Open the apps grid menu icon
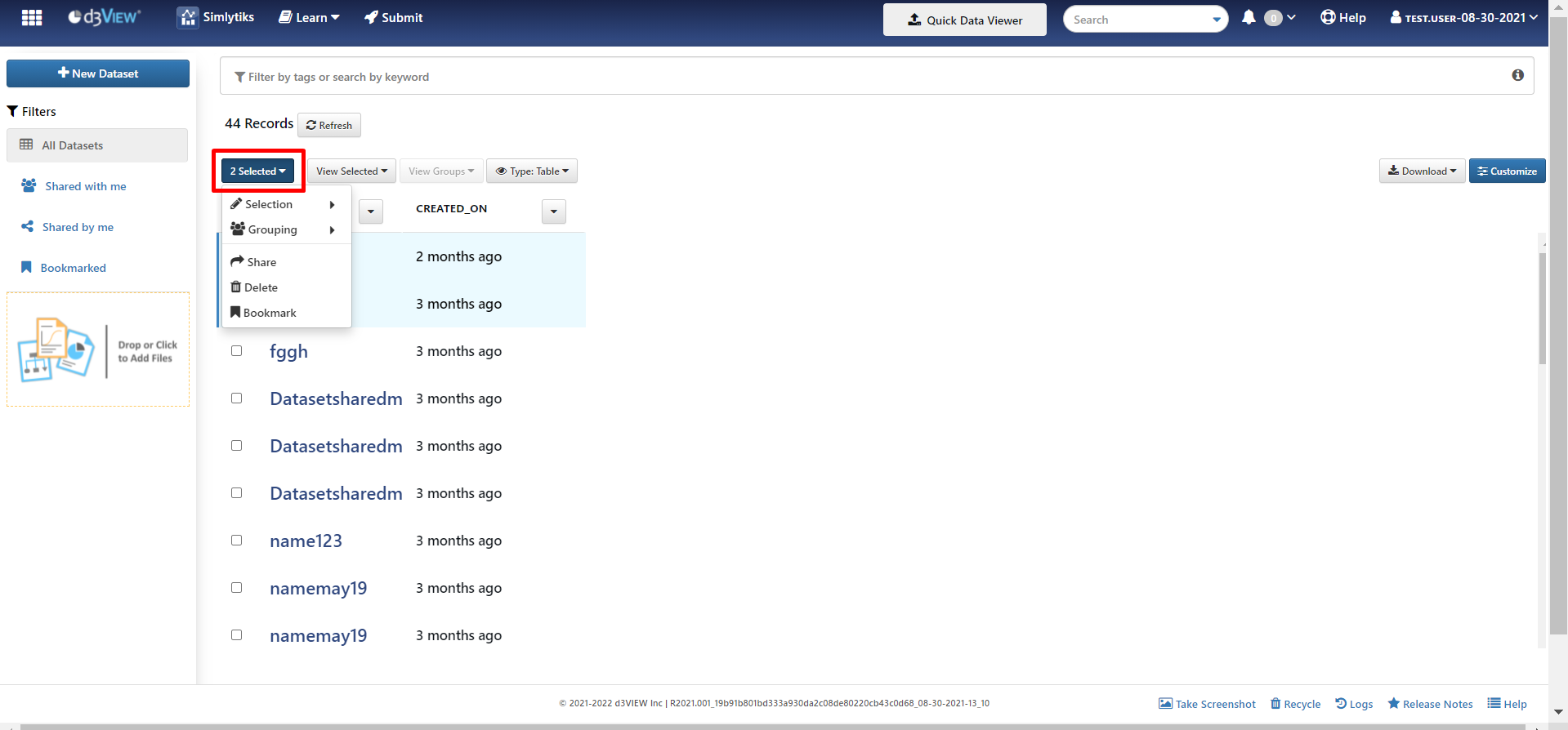Screen dimensions: 1568x730 (x=32, y=18)
